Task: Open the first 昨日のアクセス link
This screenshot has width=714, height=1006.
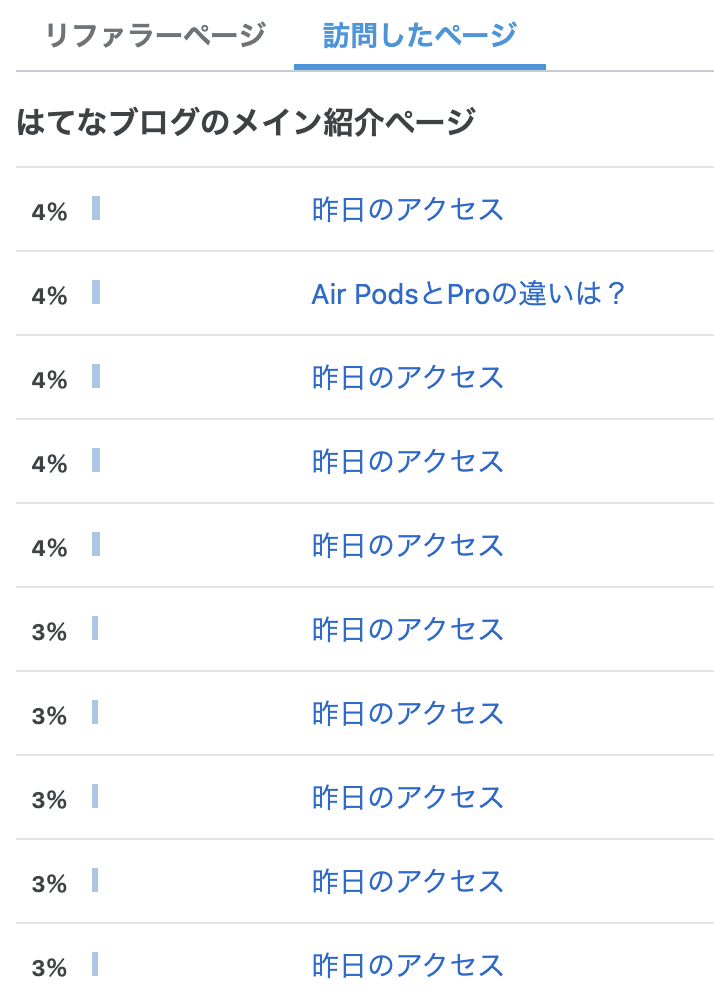Action: point(407,210)
